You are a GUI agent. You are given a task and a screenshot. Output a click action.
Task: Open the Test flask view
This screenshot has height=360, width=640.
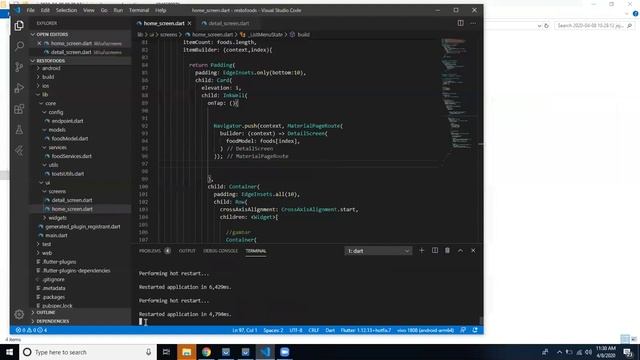point(19,130)
